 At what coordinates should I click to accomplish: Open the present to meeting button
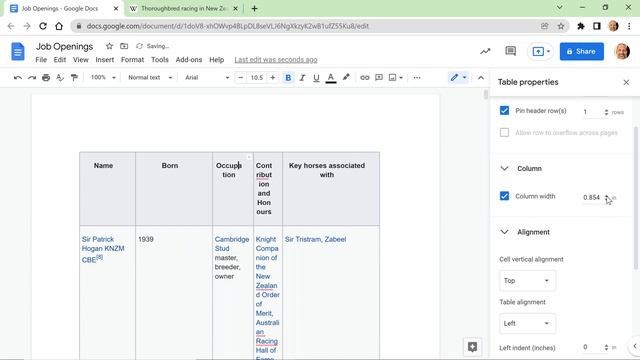(540, 51)
